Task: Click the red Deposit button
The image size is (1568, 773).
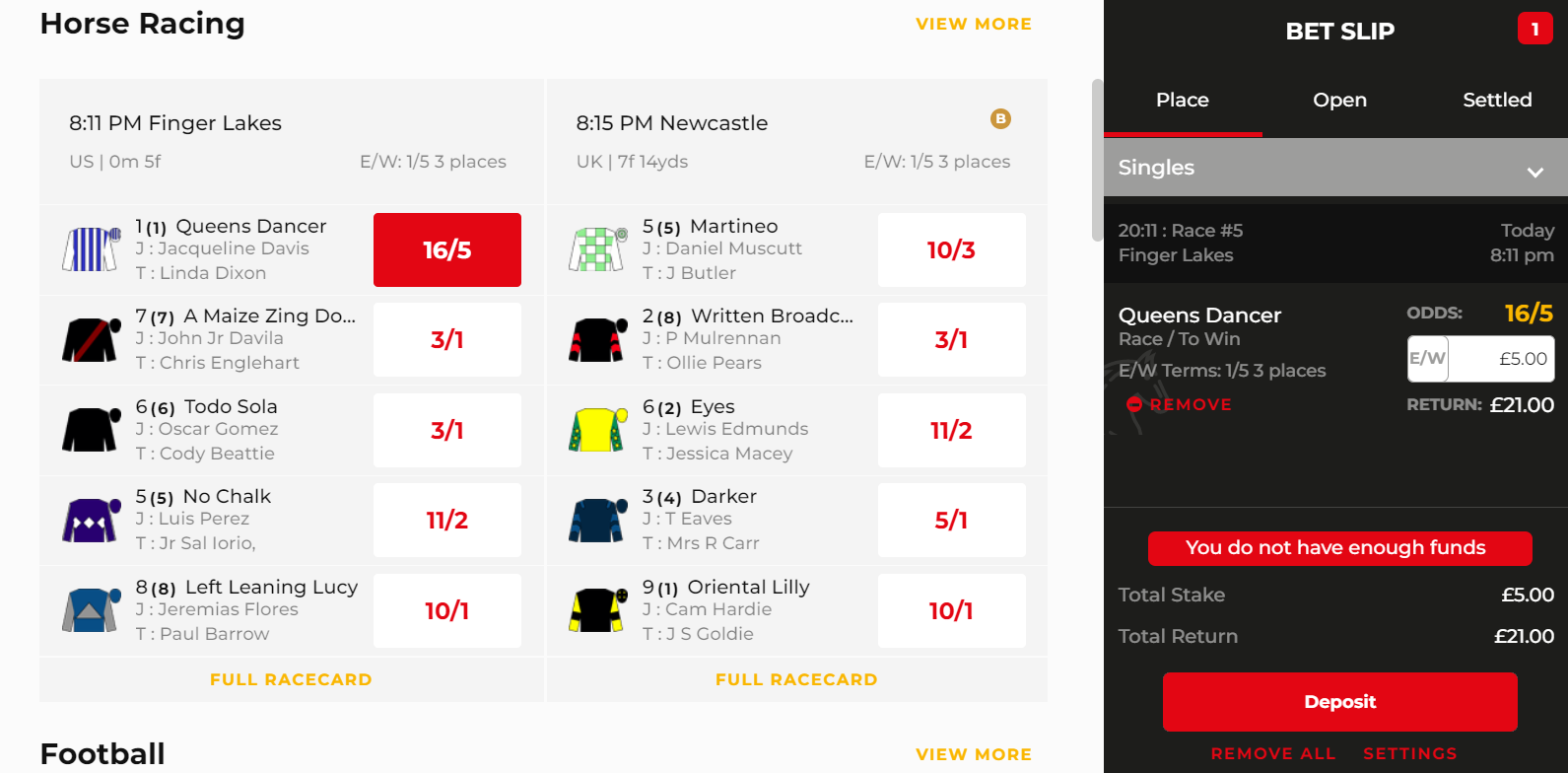Action: 1339,702
